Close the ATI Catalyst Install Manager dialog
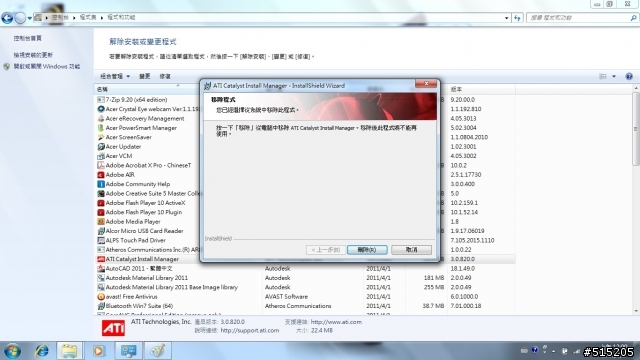Viewport: 640px width, 360px height. point(426,84)
